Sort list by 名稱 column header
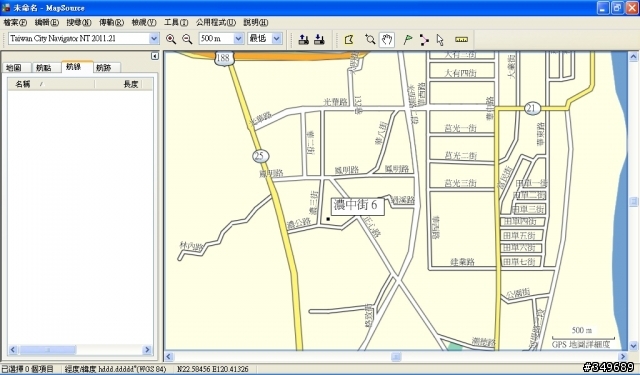Image resolution: width=640 pixels, height=375 pixels. pos(51,84)
